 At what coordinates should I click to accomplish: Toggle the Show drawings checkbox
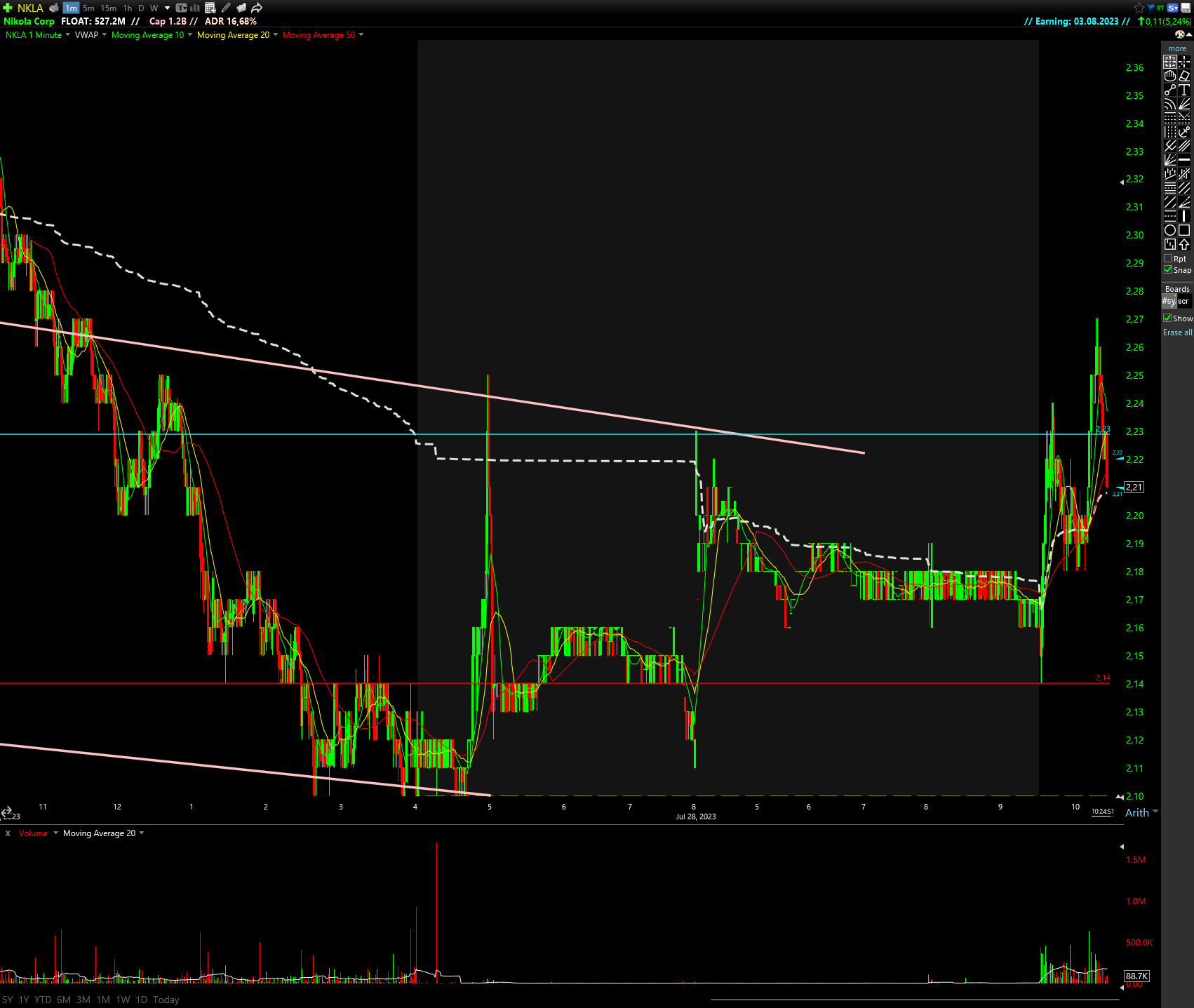point(1167,318)
